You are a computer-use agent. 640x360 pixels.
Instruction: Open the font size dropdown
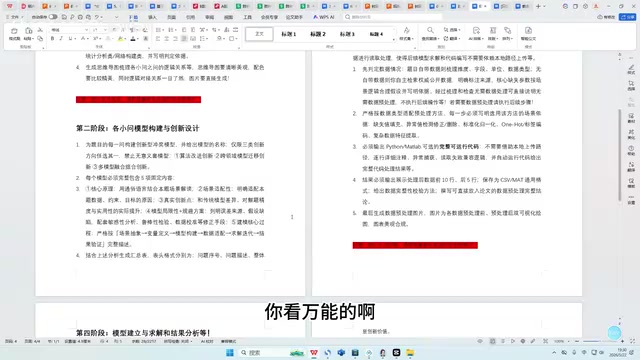tap(105, 30)
